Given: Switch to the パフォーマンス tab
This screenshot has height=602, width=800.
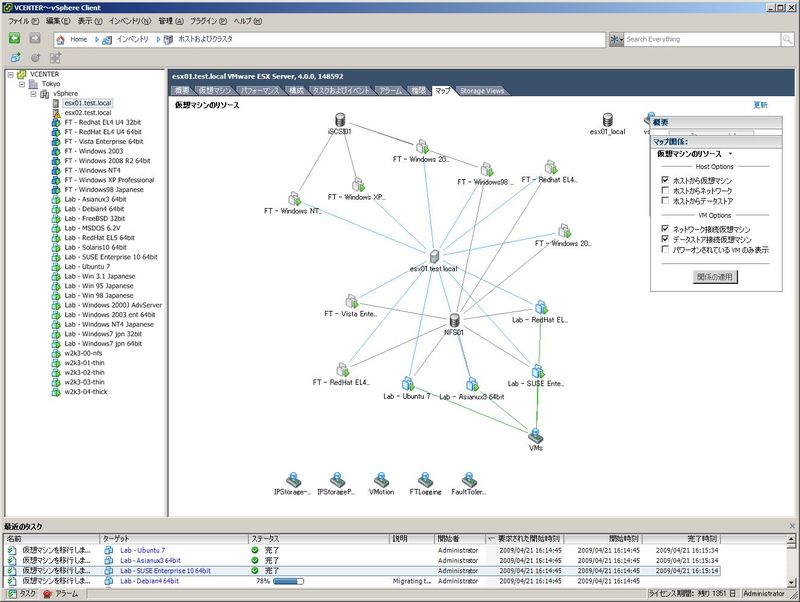Looking at the screenshot, I should (x=260, y=91).
